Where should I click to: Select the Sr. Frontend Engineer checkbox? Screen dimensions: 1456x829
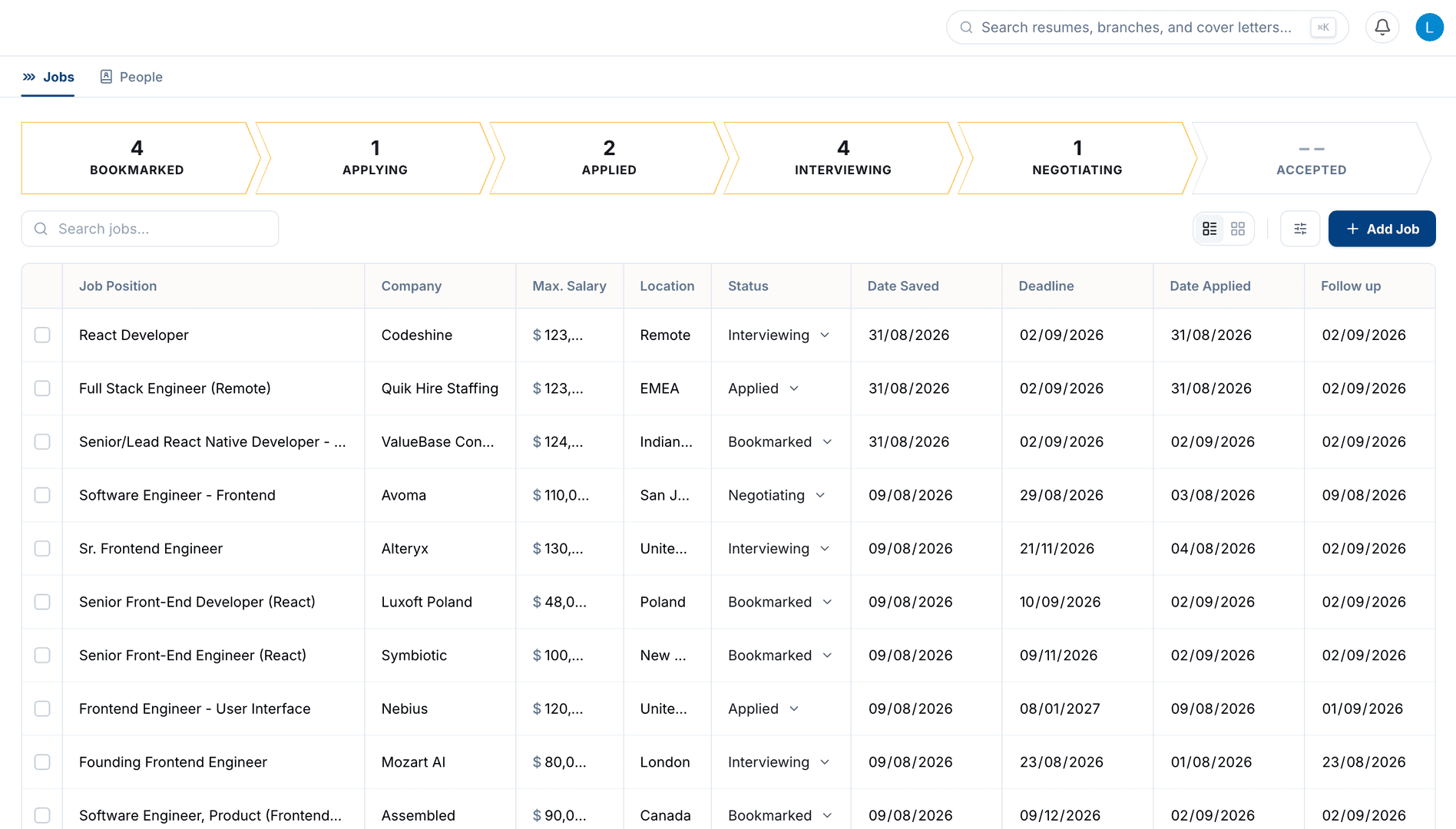click(x=42, y=549)
